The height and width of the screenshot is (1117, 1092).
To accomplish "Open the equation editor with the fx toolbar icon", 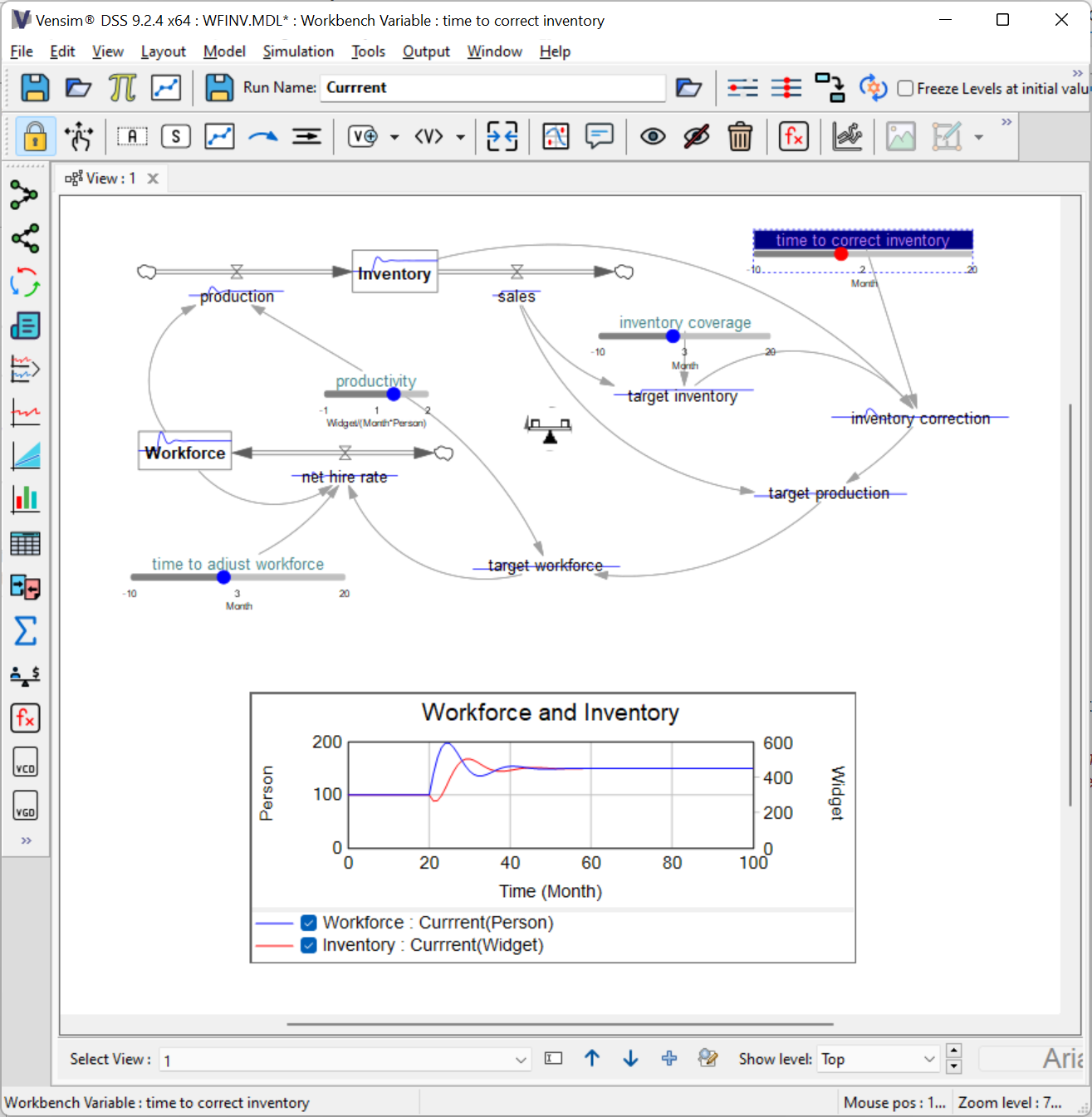I will click(x=793, y=136).
